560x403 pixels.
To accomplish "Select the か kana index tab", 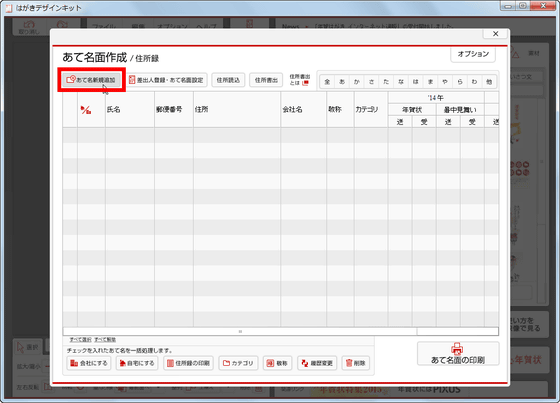I will pos(356,82).
